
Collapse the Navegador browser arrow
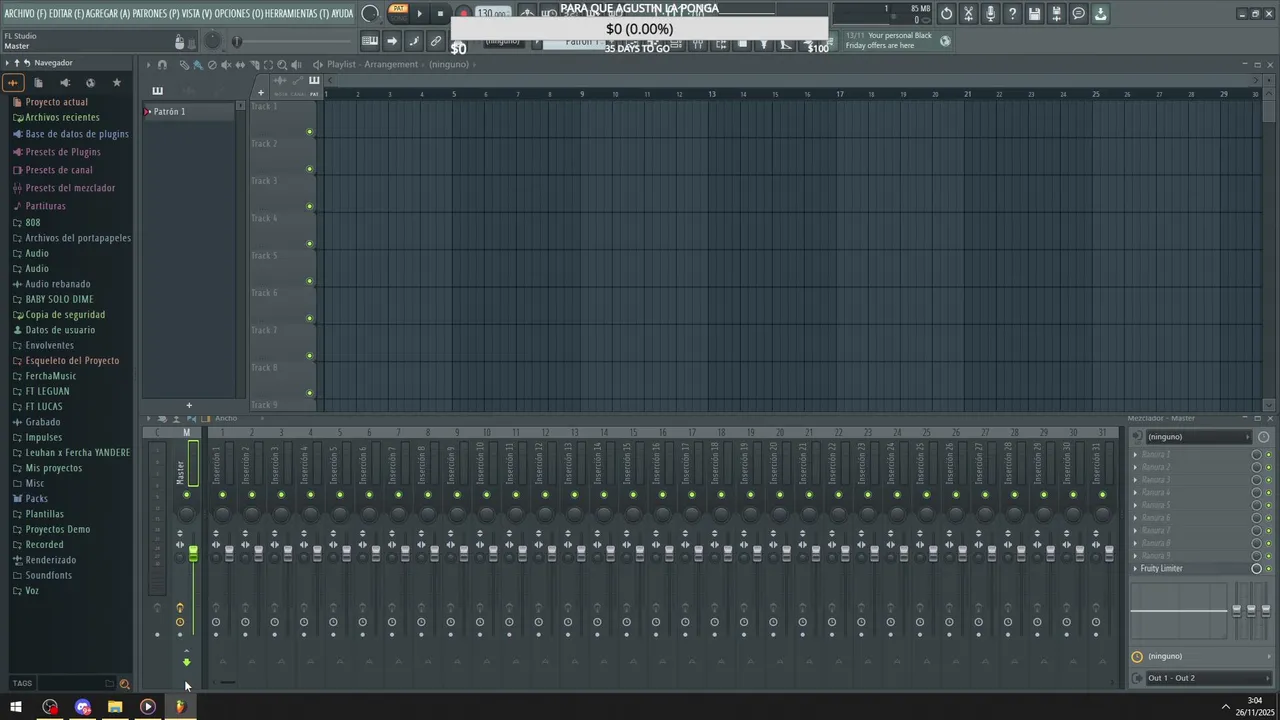point(7,63)
